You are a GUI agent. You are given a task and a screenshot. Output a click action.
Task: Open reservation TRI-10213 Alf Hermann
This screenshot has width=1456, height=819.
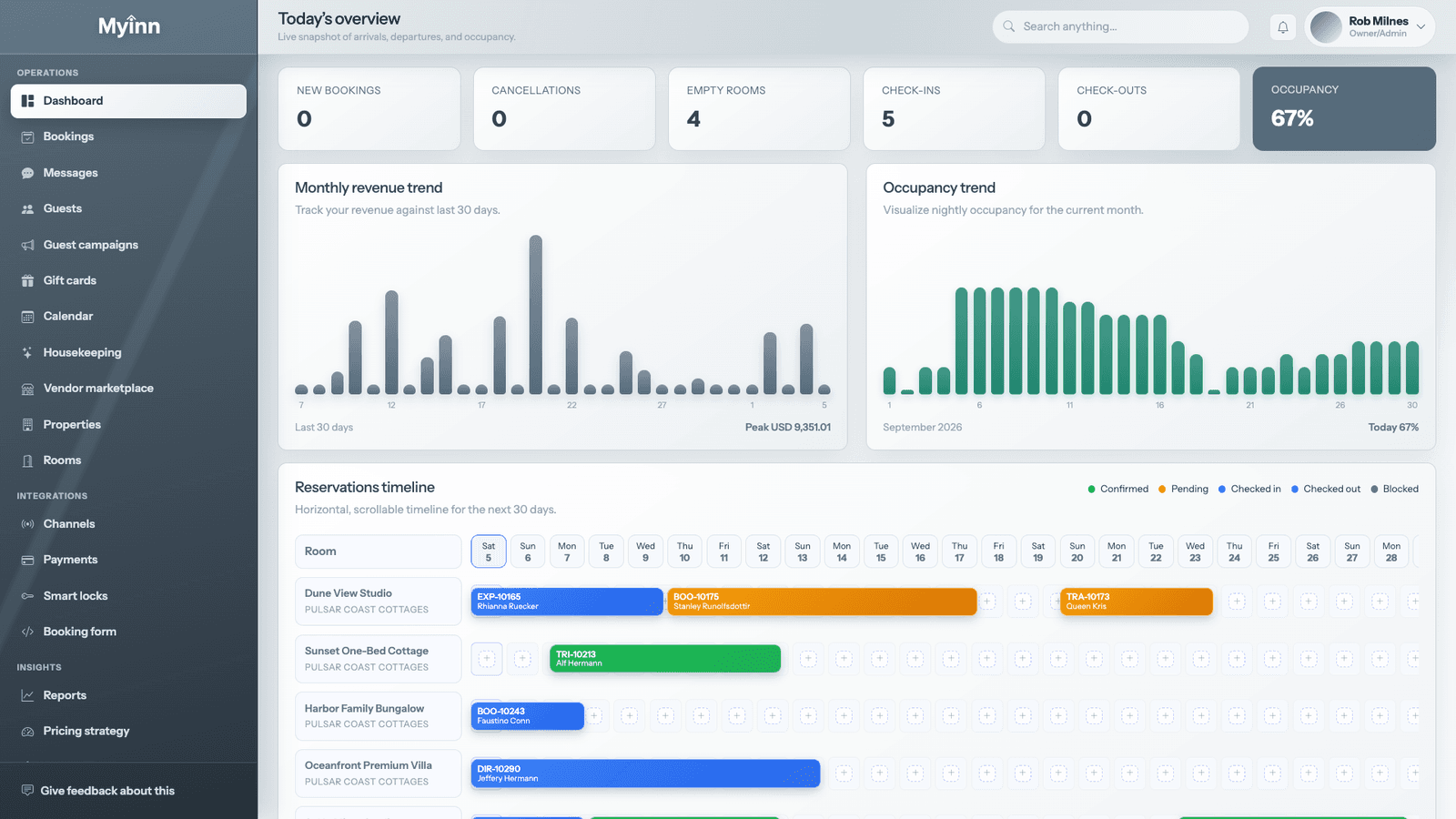(665, 659)
